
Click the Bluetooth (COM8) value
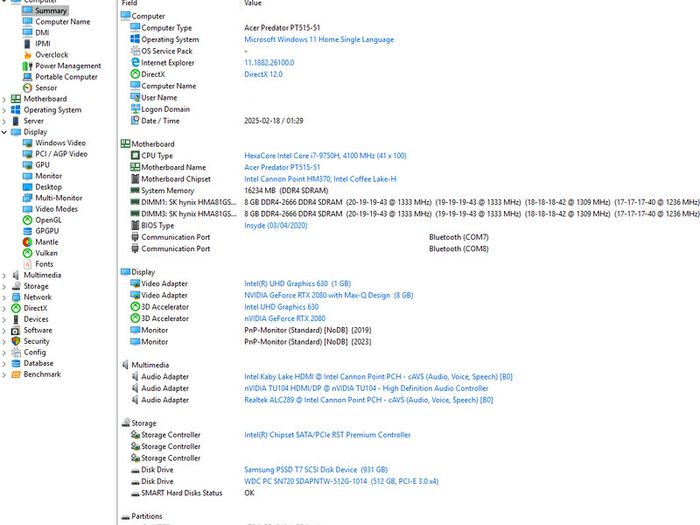tap(458, 249)
